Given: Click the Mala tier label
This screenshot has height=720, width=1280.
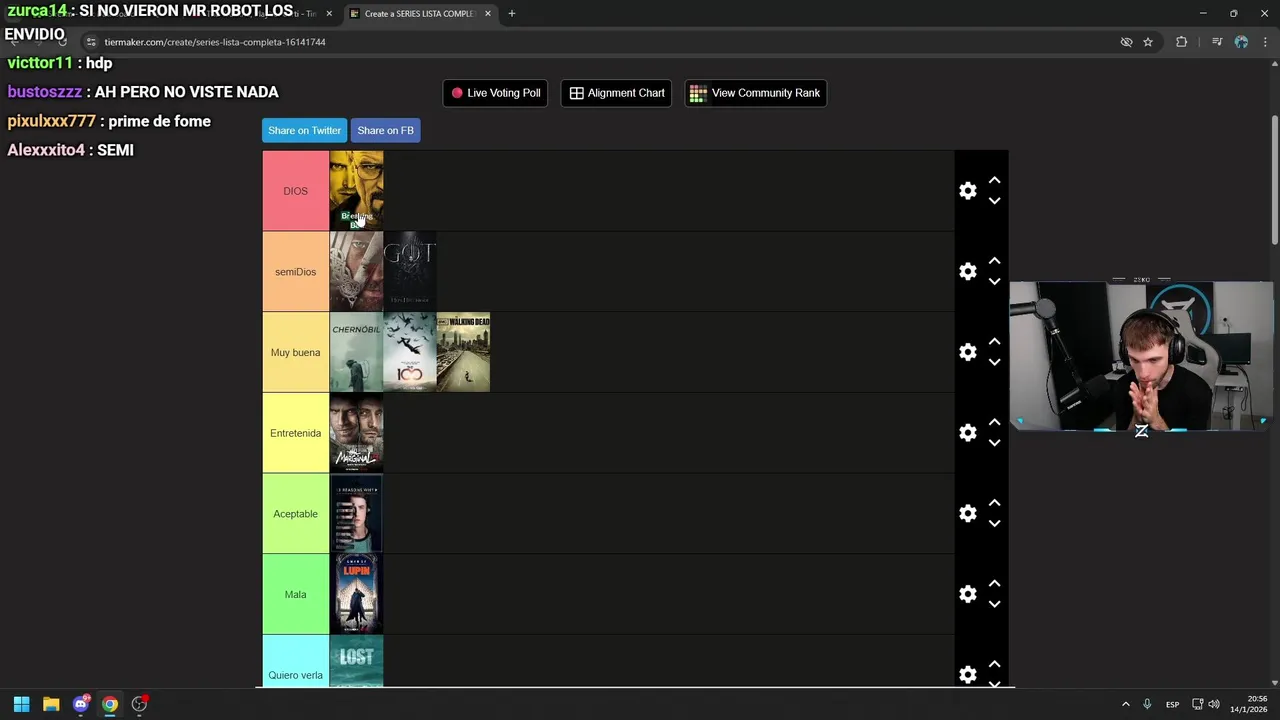Looking at the screenshot, I should tap(295, 594).
